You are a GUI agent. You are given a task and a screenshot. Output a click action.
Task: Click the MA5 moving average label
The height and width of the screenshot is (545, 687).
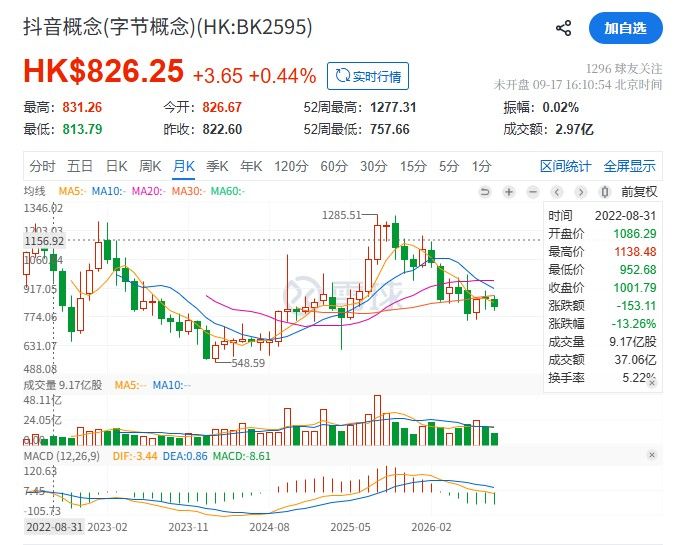[x=71, y=191]
